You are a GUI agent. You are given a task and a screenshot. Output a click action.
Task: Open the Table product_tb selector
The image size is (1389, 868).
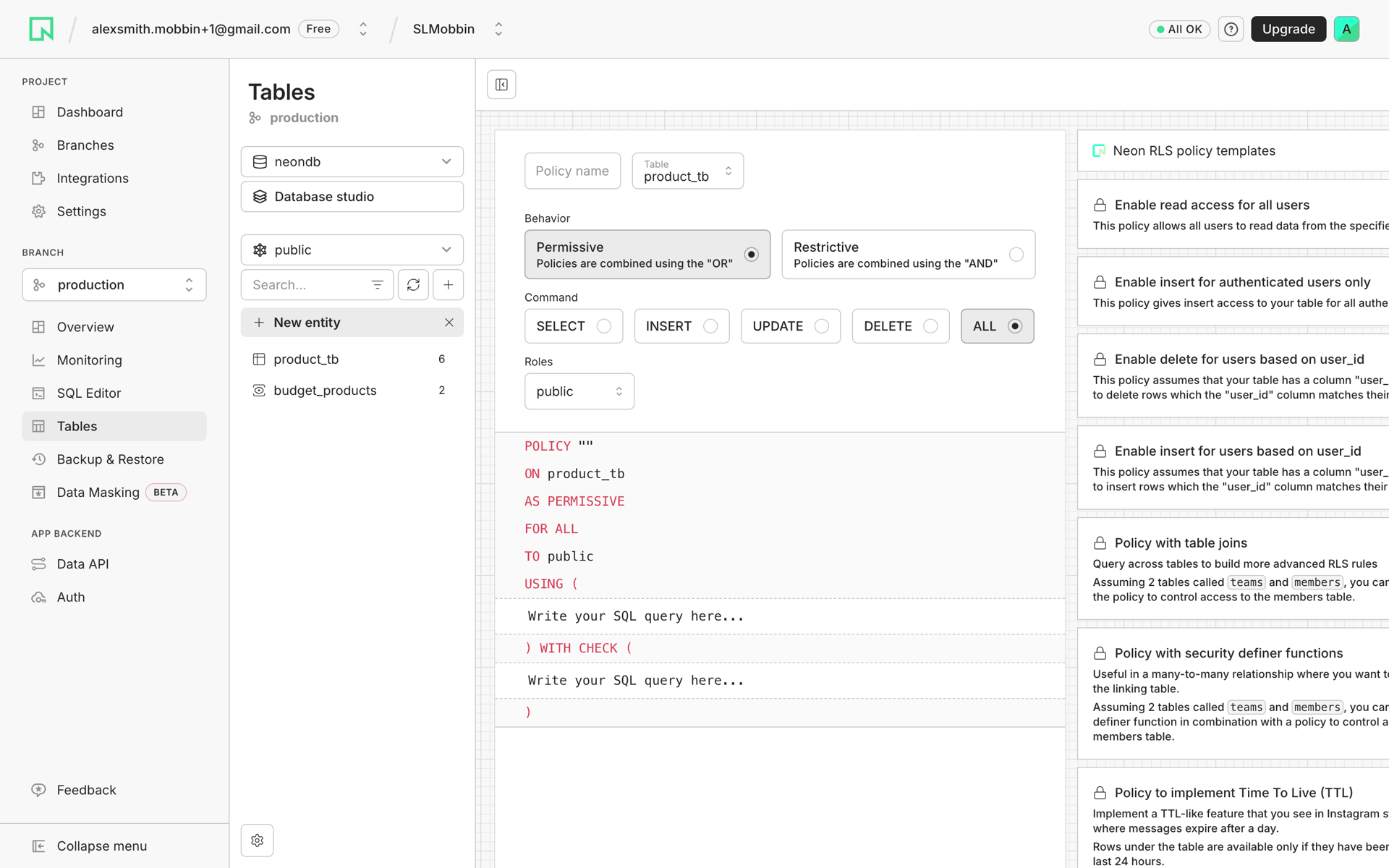(688, 171)
